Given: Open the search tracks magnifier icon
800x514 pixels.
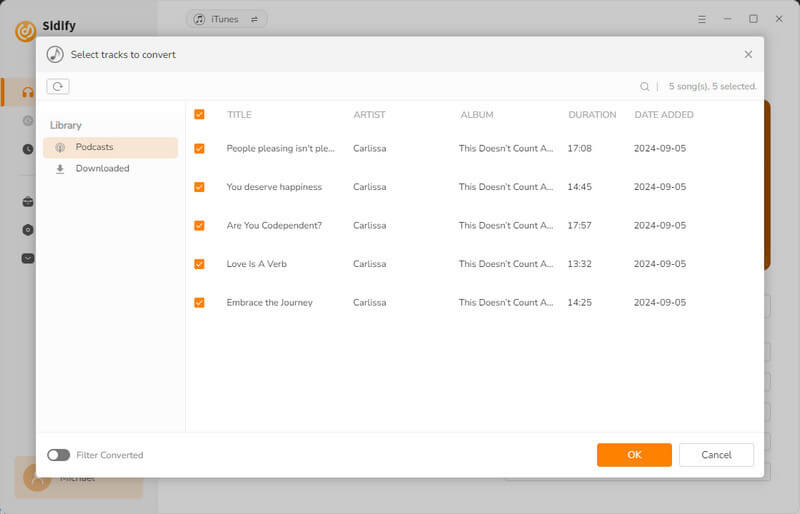Looking at the screenshot, I should point(644,87).
